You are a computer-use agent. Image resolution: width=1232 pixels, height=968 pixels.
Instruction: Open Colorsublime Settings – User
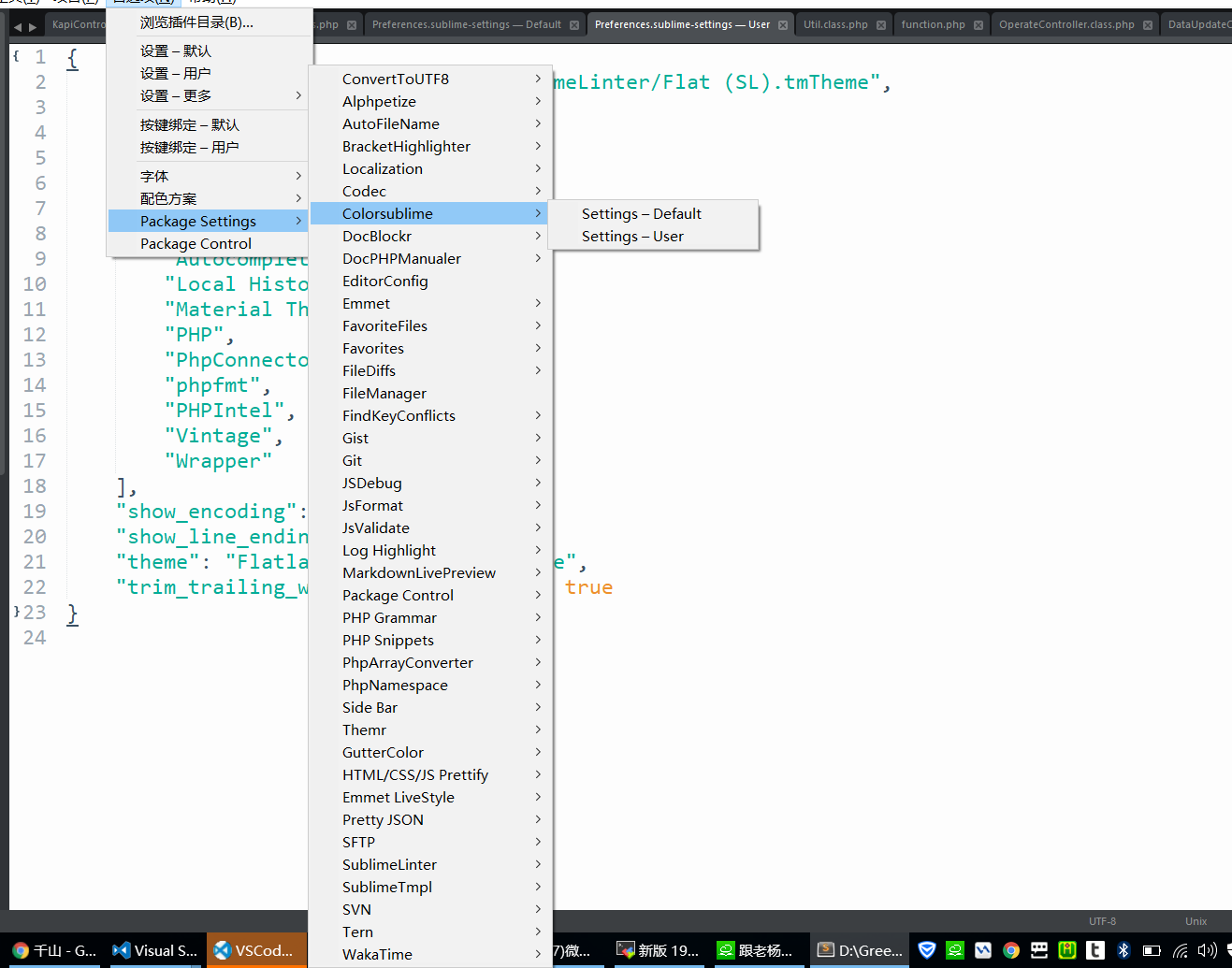tap(653, 236)
